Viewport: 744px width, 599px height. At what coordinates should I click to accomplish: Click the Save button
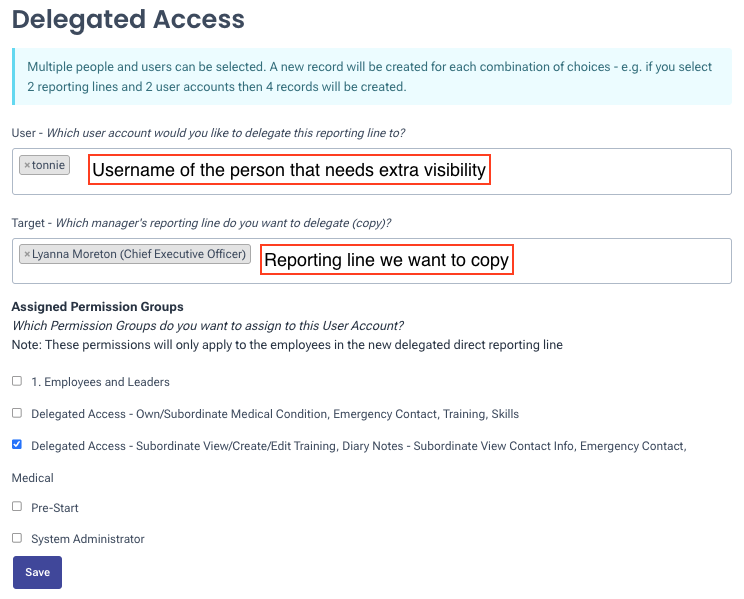tap(38, 572)
